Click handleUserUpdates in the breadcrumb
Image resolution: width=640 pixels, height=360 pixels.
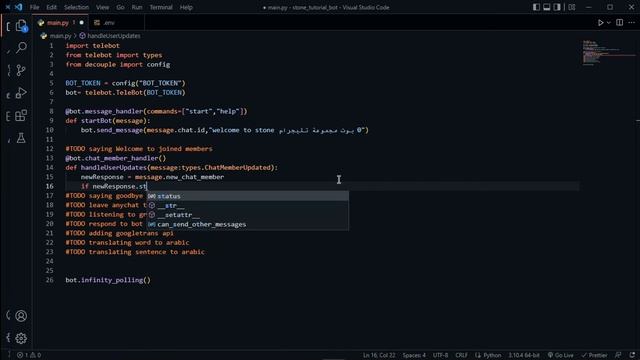point(113,36)
